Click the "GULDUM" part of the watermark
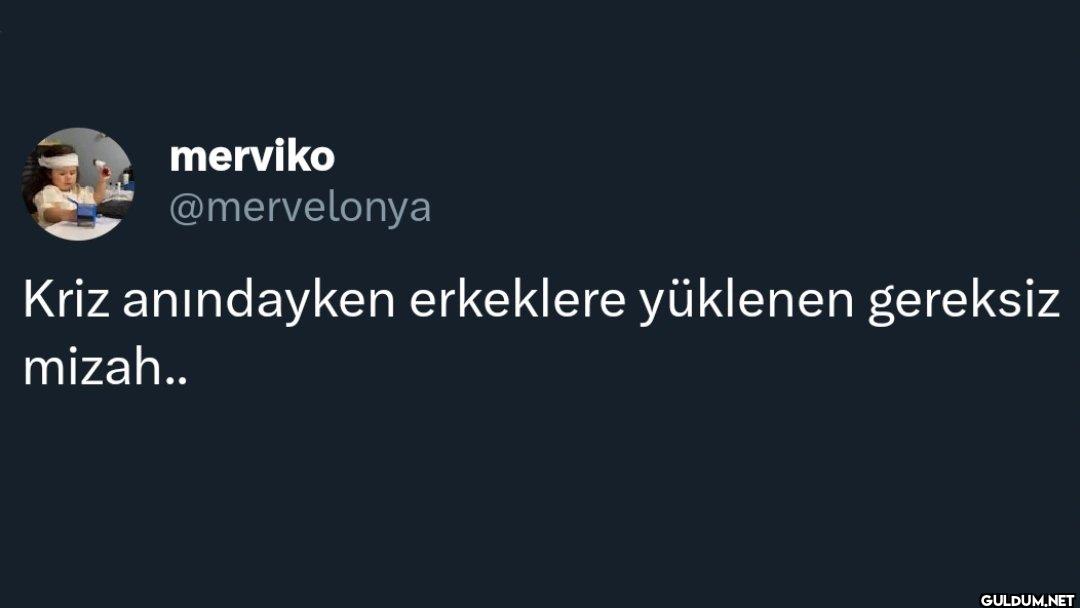Viewport: 1080px width, 608px height. [1012, 600]
